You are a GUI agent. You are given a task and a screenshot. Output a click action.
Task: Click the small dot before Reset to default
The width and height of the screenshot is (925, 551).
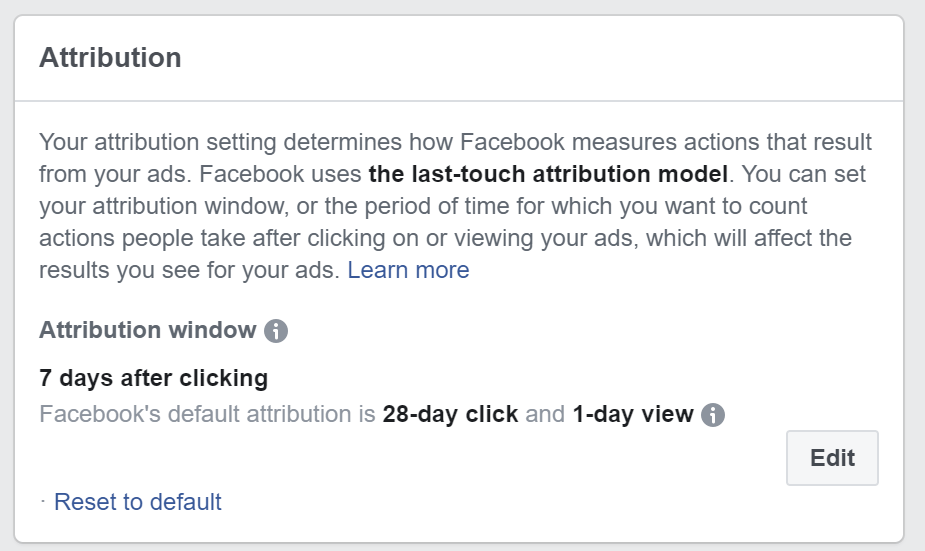[x=43, y=501]
